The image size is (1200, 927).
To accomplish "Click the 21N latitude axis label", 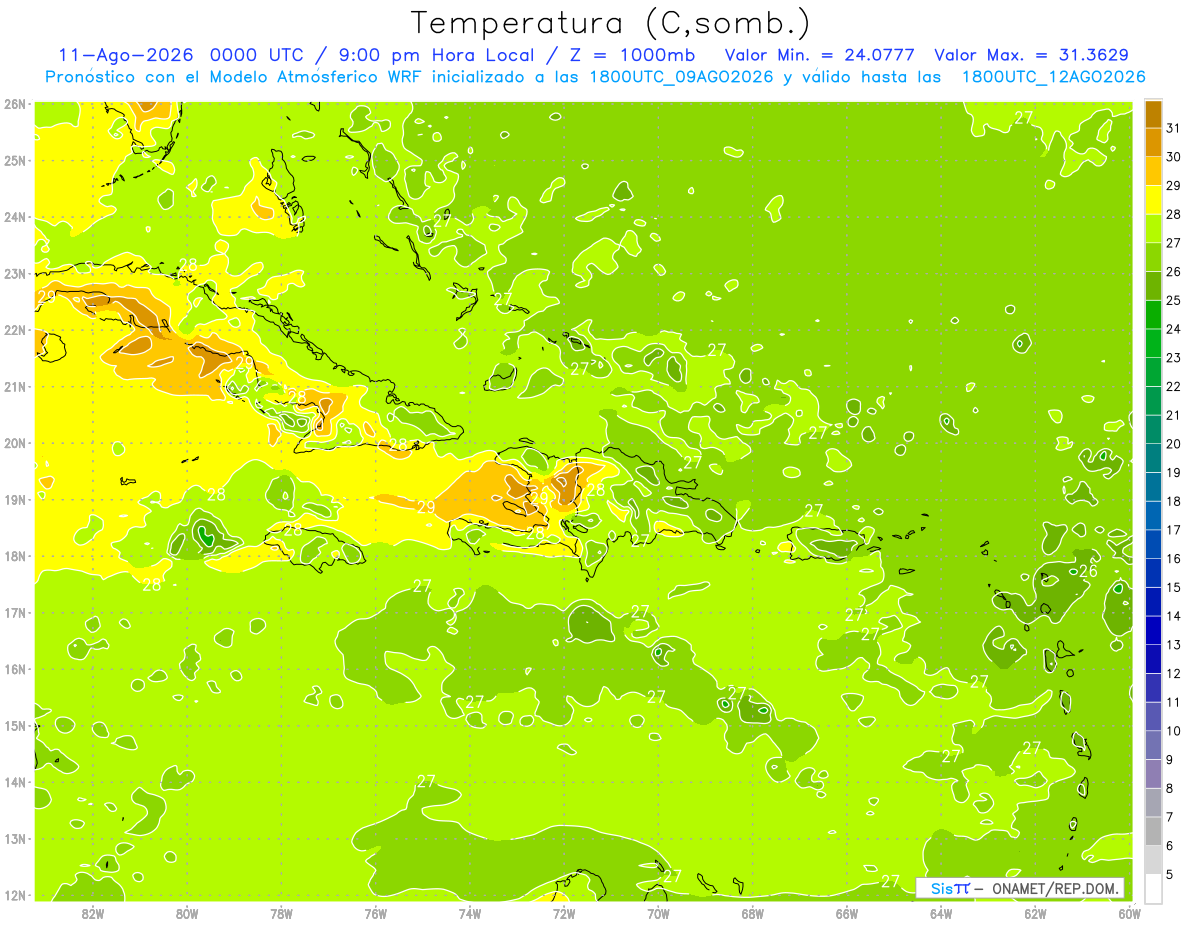I will (15, 386).
